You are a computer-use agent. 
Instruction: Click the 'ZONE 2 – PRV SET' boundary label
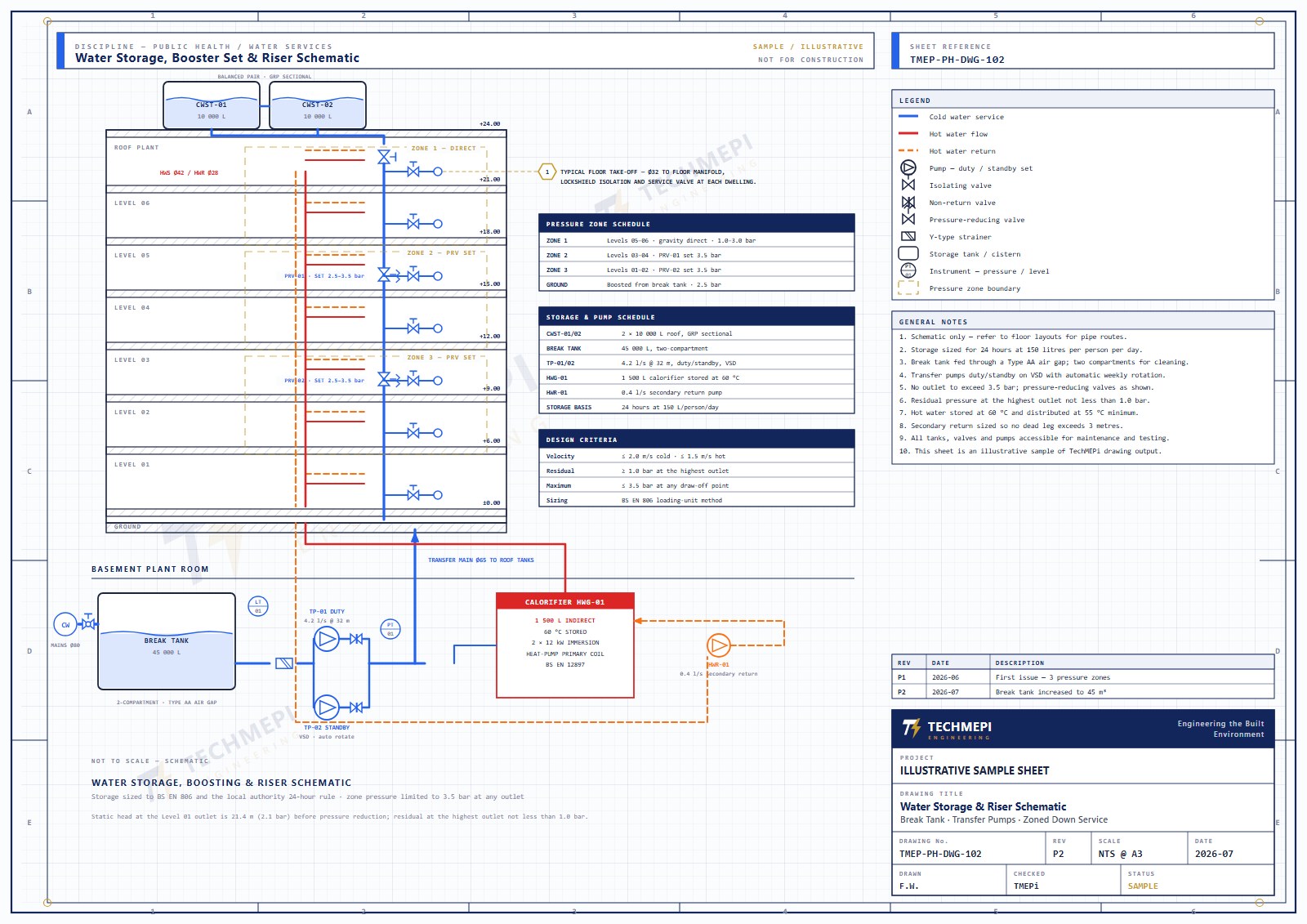[441, 253]
